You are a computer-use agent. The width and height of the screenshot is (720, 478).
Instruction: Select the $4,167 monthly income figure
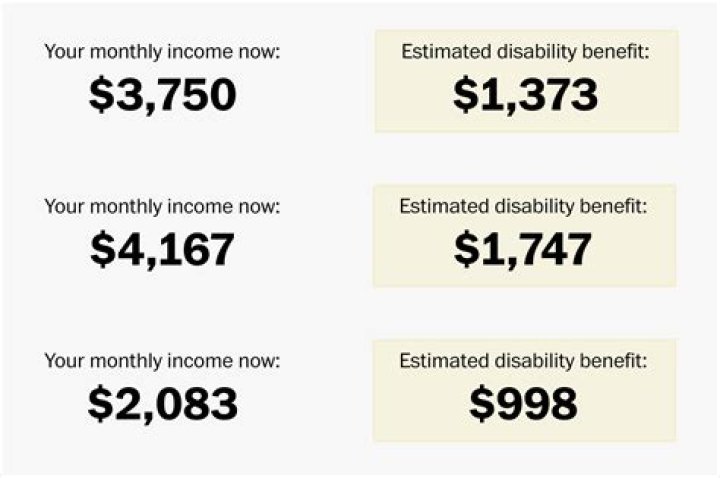pyautogui.click(x=163, y=250)
